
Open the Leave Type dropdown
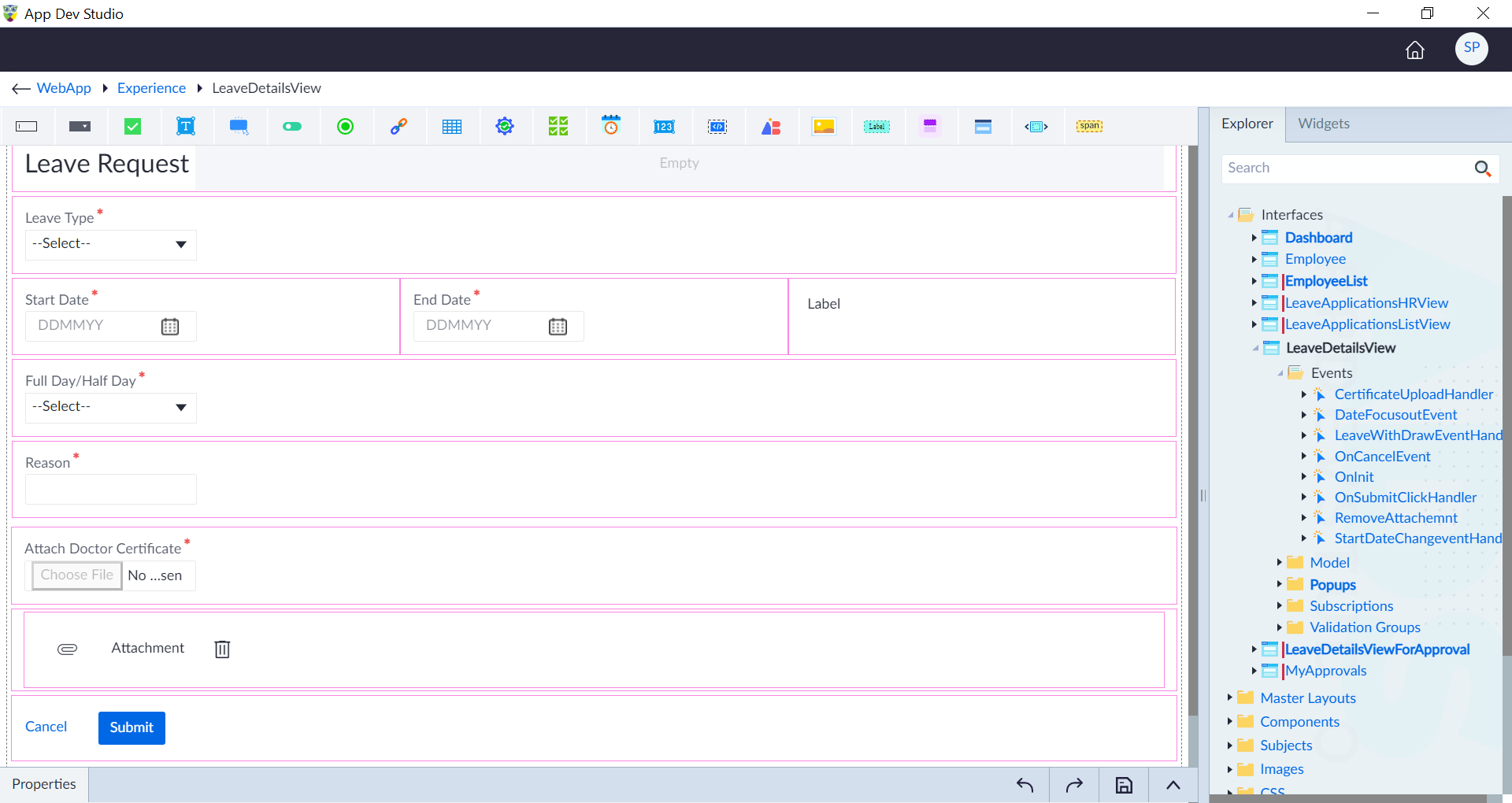[111, 245]
